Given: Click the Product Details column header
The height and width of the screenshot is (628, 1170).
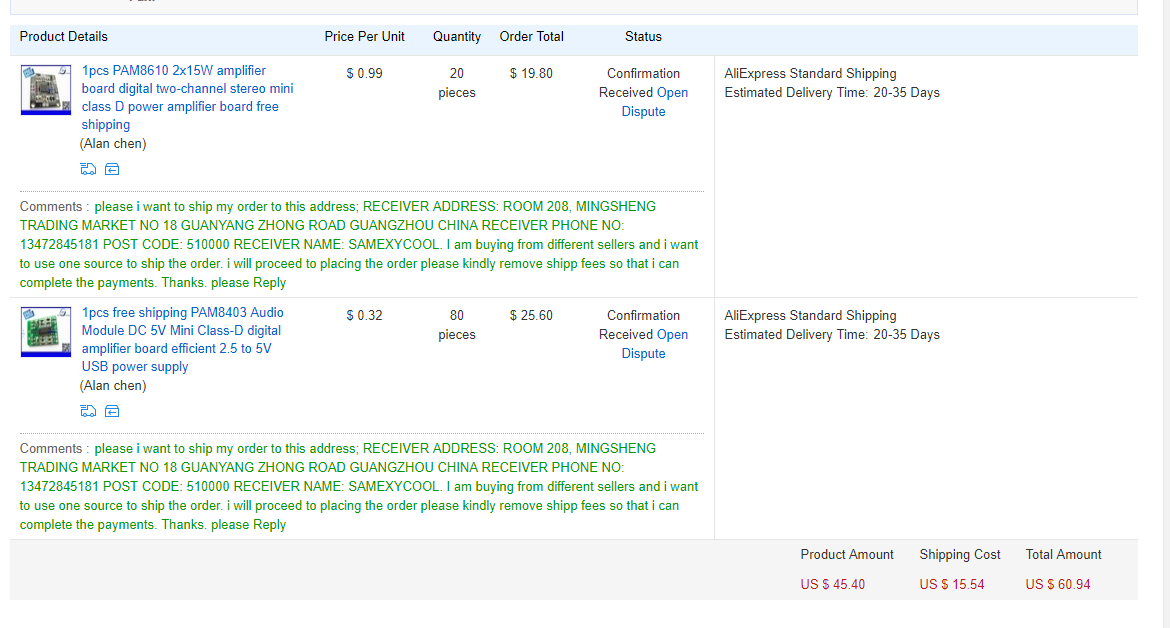Looking at the screenshot, I should 64,37.
